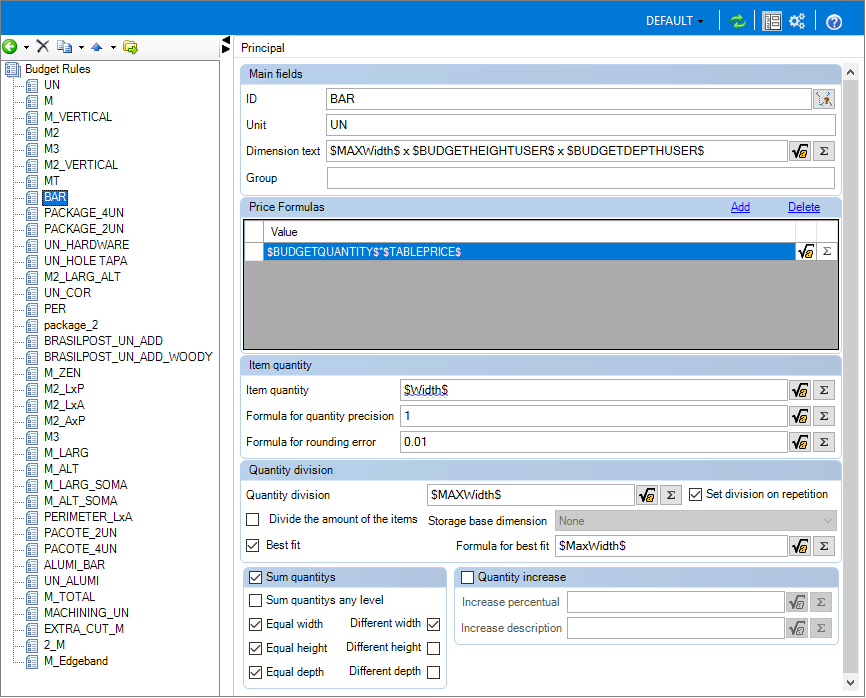Image resolution: width=866 pixels, height=698 pixels.
Task: Click the green back arrow icon
Action: pyautogui.click(x=10, y=47)
